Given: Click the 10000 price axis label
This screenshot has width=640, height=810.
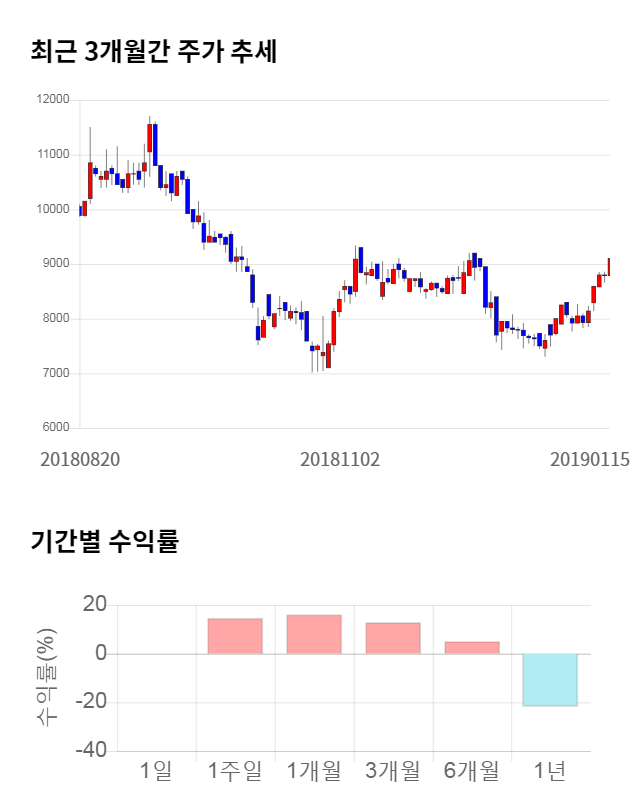Looking at the screenshot, I should click(x=51, y=210).
